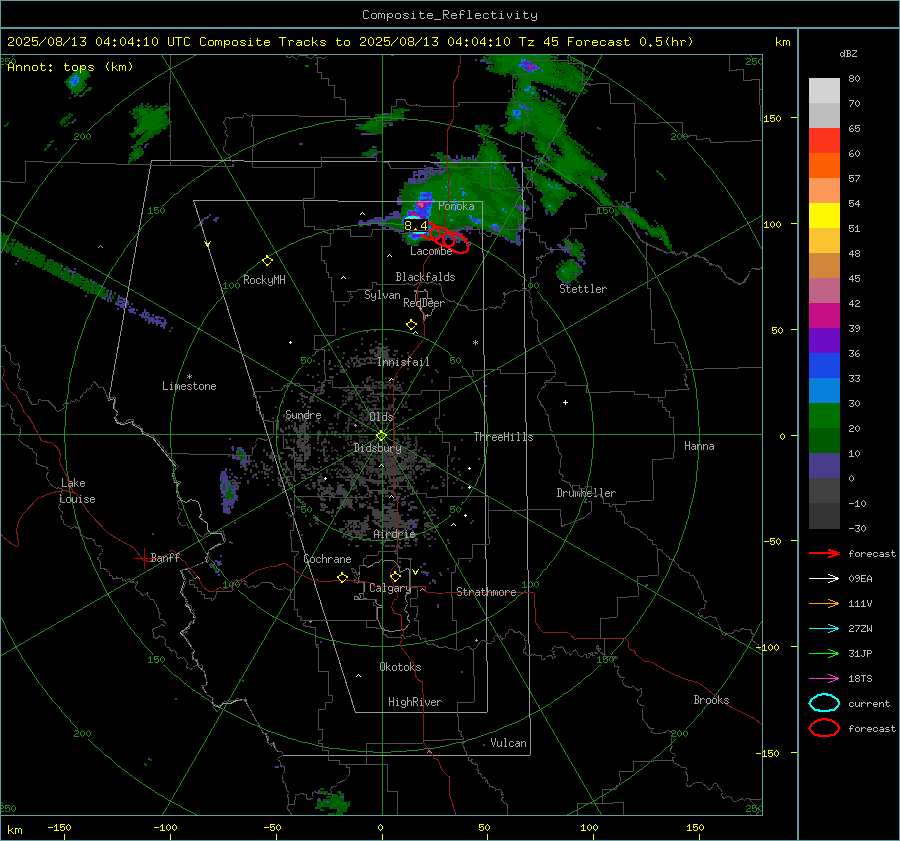Click the dBZ legend heading
The width and height of the screenshot is (900, 841).
(x=848, y=53)
